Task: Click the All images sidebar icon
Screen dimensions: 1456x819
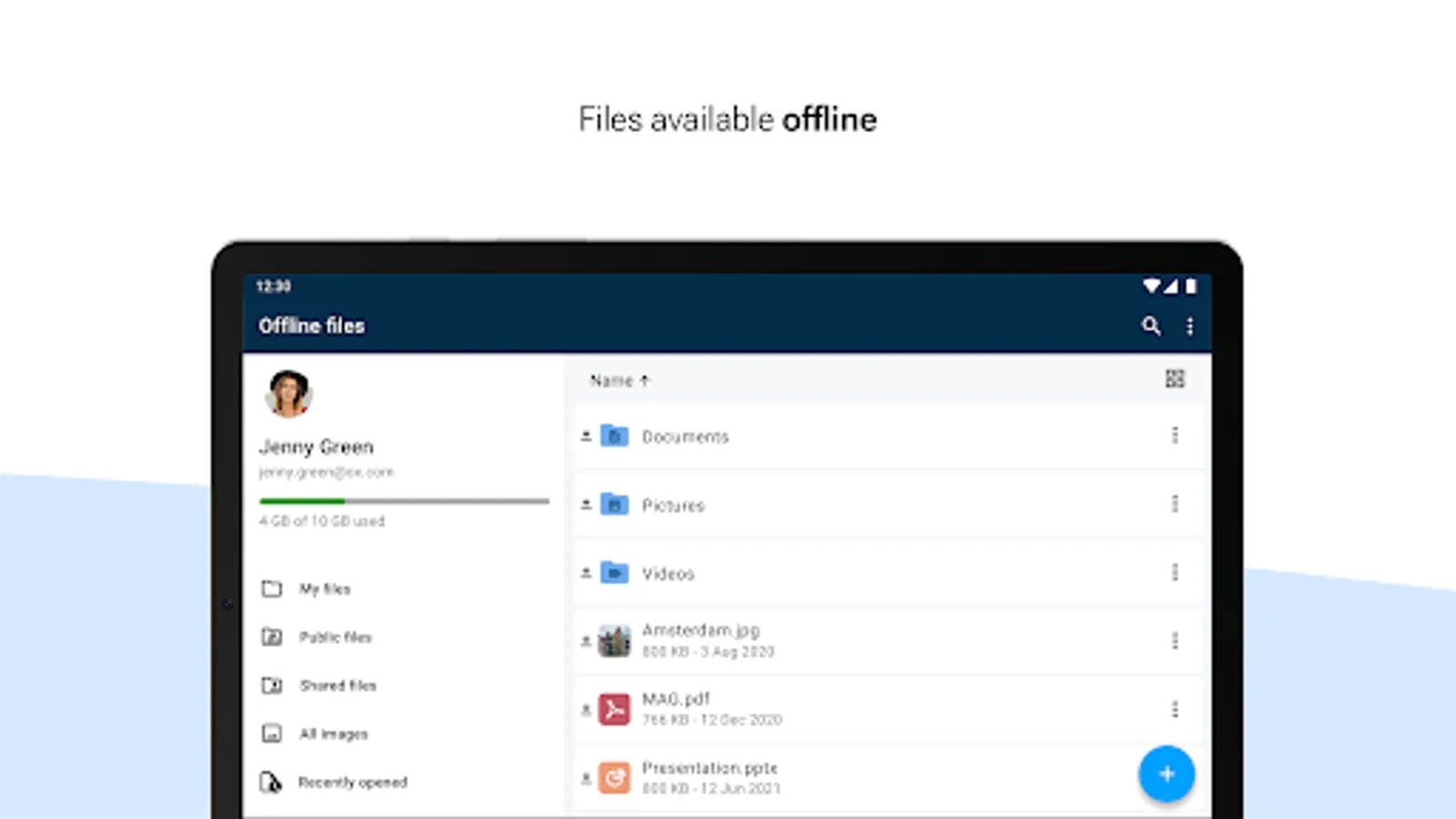Action: [x=272, y=733]
